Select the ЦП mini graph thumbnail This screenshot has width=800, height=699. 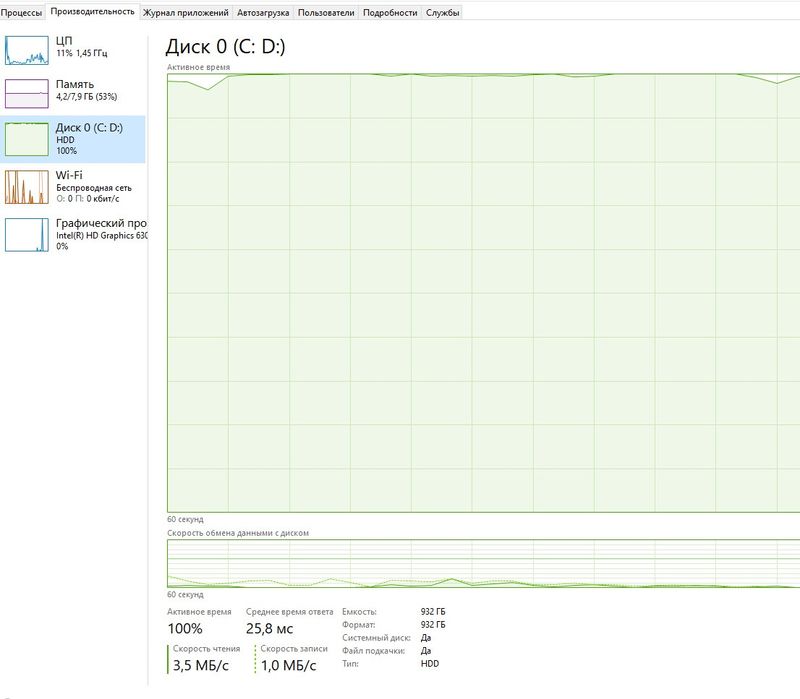click(27, 50)
